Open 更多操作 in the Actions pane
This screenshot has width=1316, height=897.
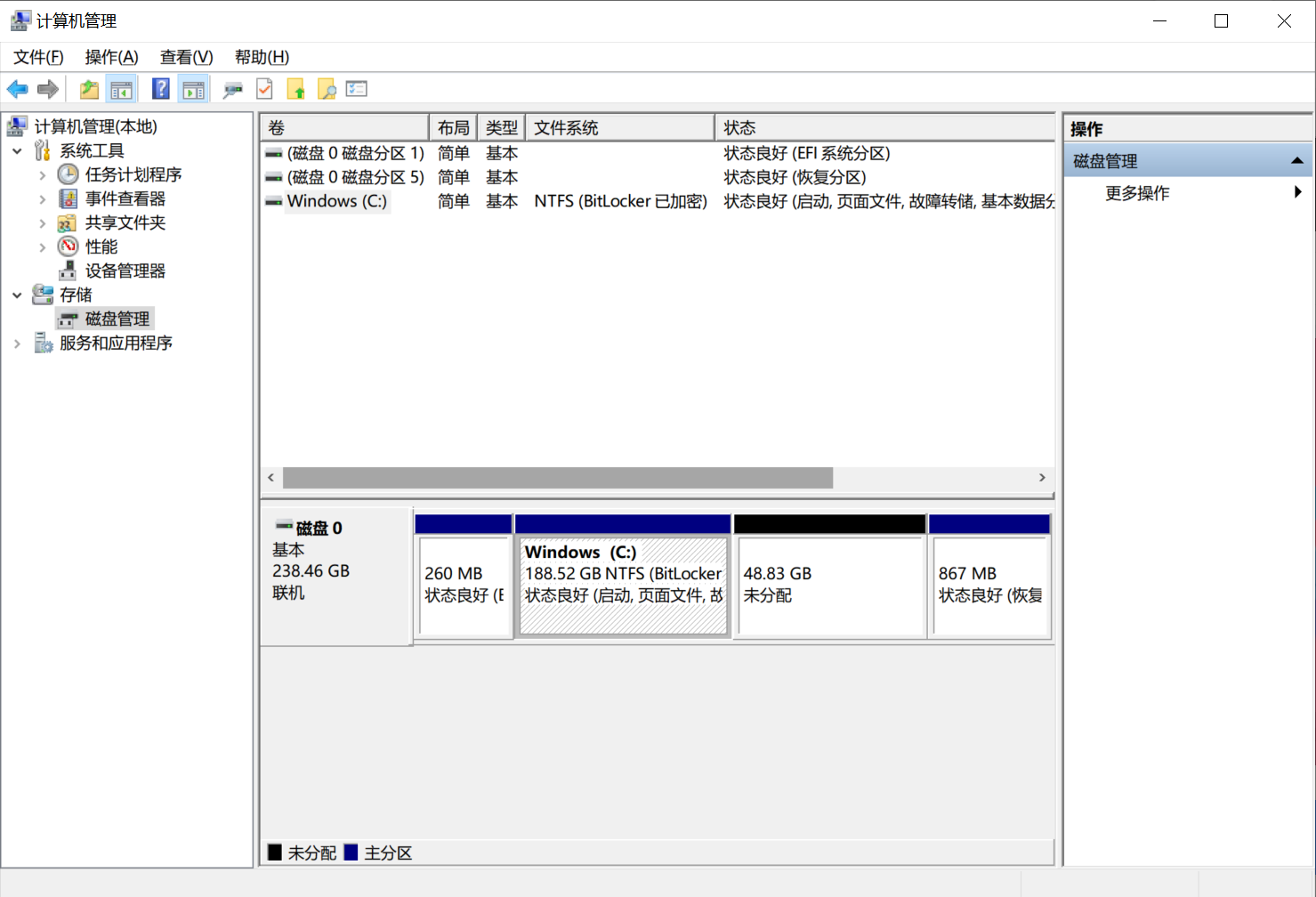coord(1137,193)
